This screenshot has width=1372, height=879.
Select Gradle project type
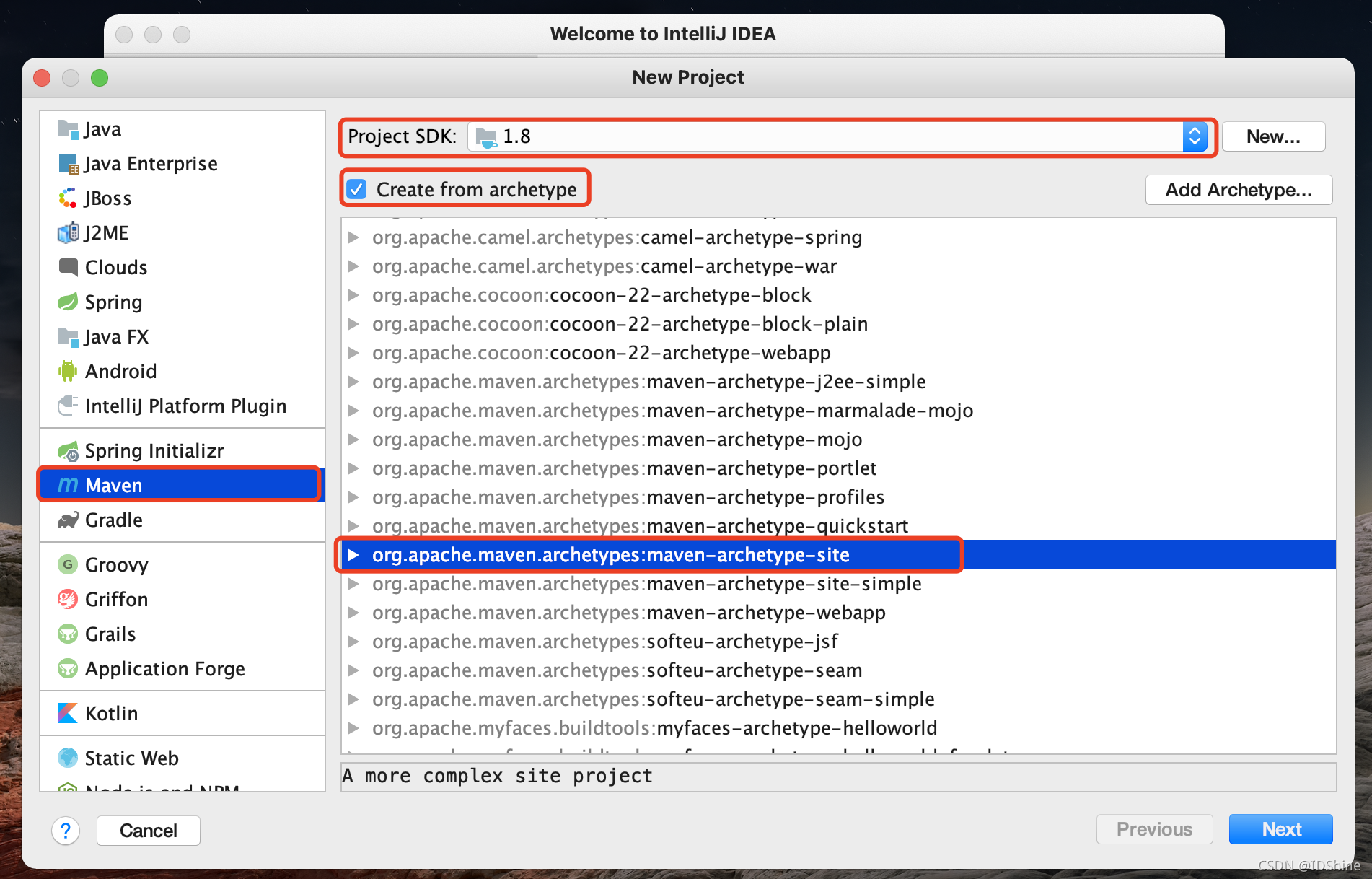183,520
